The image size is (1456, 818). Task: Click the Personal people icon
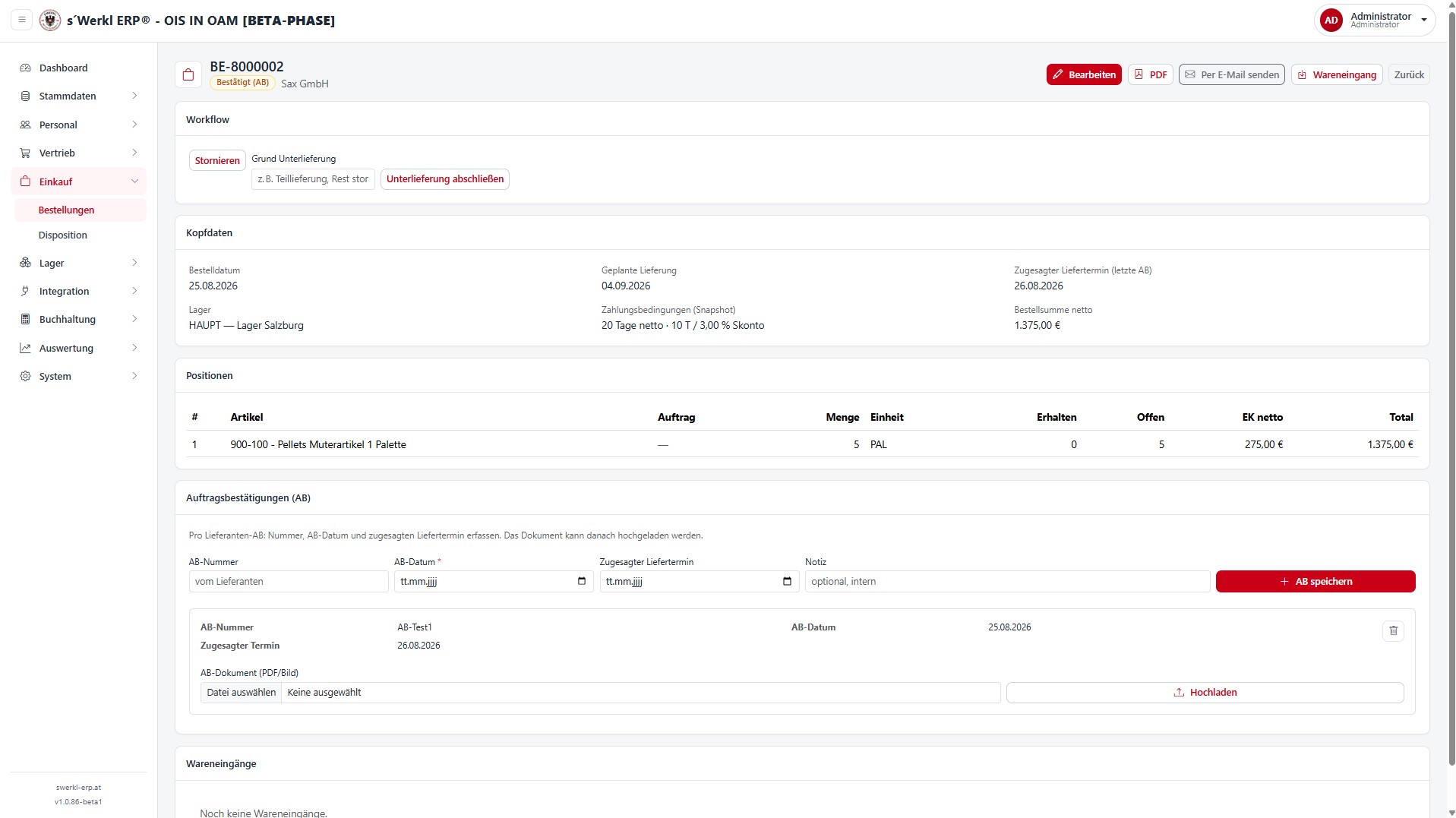[x=26, y=125]
